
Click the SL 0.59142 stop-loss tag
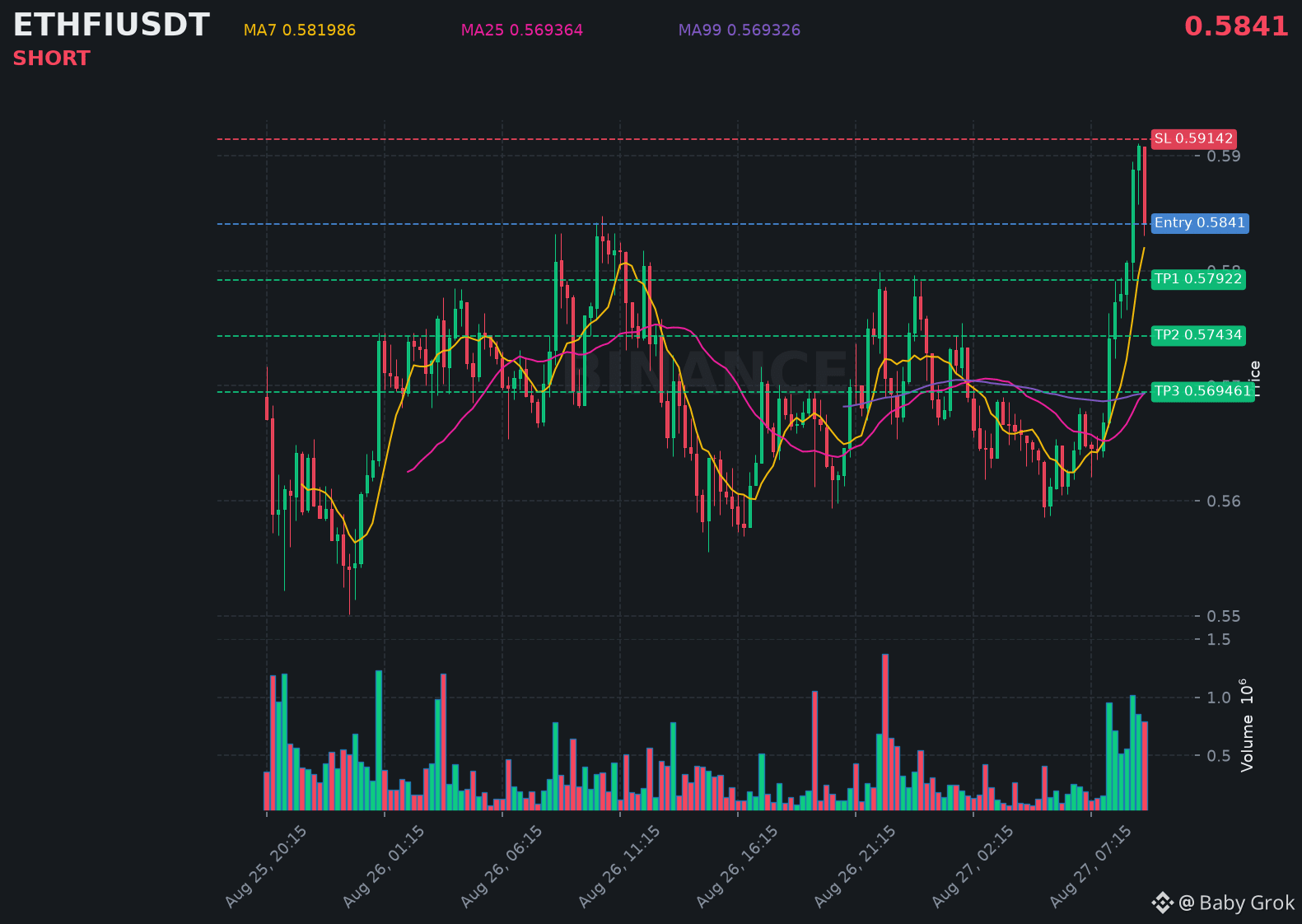[1193, 138]
